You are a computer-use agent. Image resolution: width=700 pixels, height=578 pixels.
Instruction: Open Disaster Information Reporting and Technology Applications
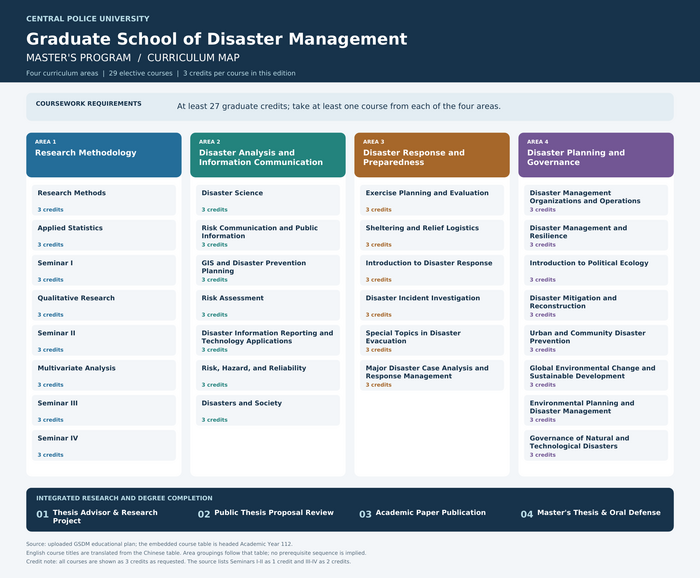(268, 341)
